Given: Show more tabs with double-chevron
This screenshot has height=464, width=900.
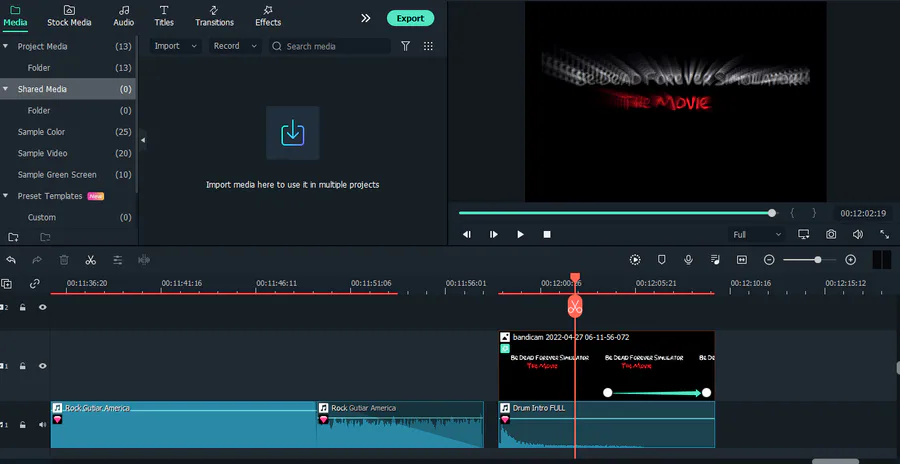Looking at the screenshot, I should click(366, 18).
